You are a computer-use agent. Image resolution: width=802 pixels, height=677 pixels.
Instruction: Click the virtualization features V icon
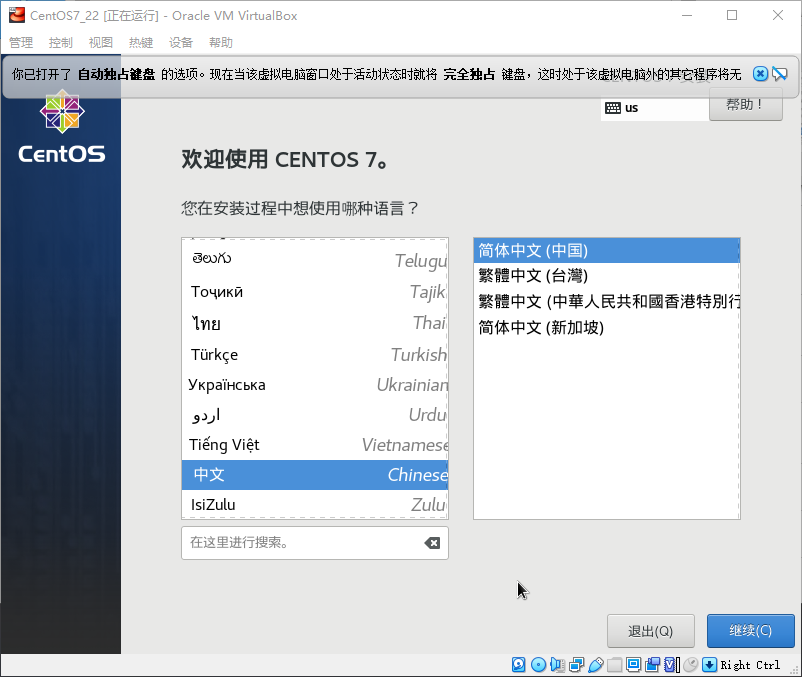pos(672,664)
